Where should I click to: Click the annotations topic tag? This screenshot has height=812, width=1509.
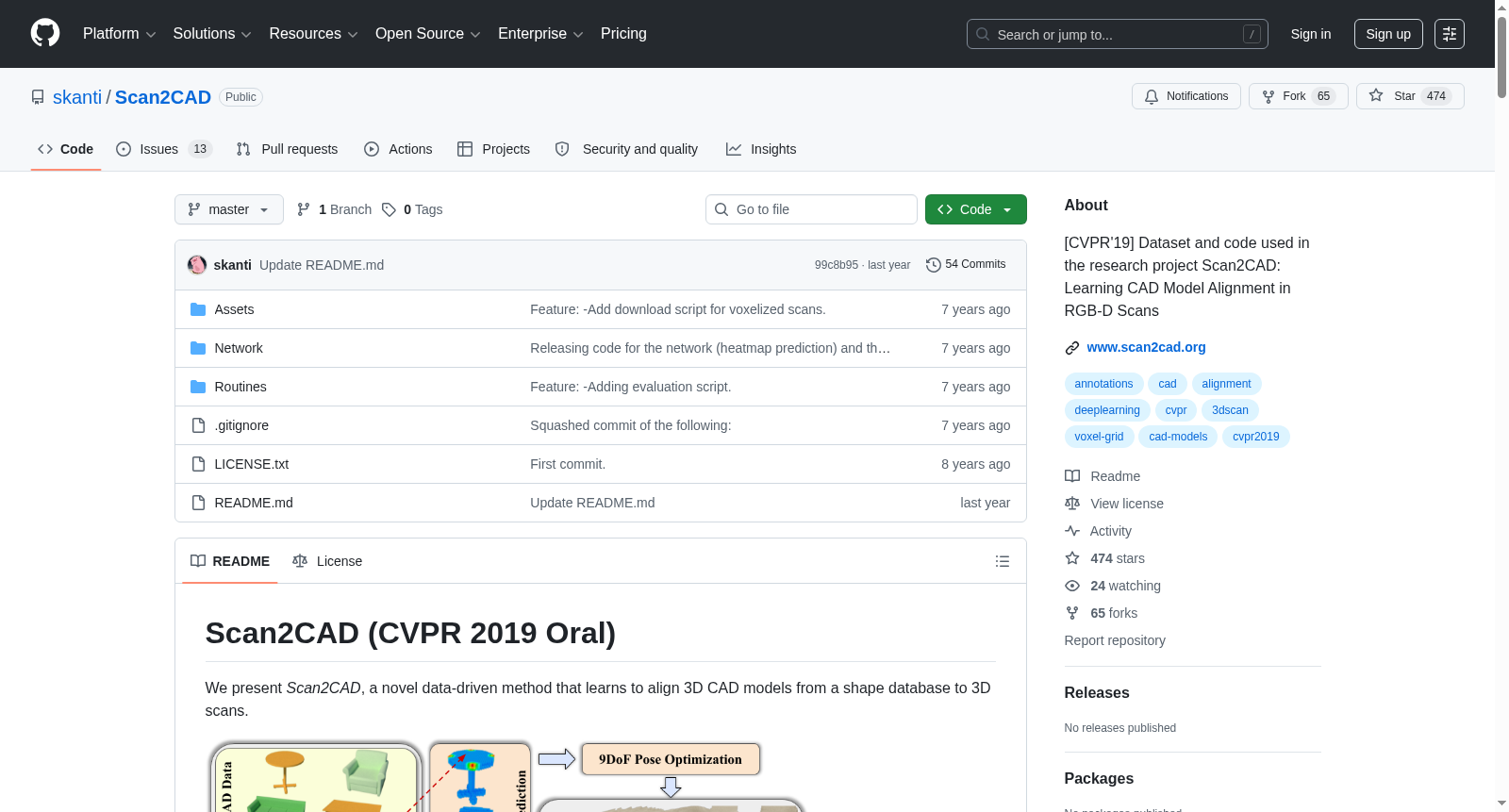[x=1103, y=384]
